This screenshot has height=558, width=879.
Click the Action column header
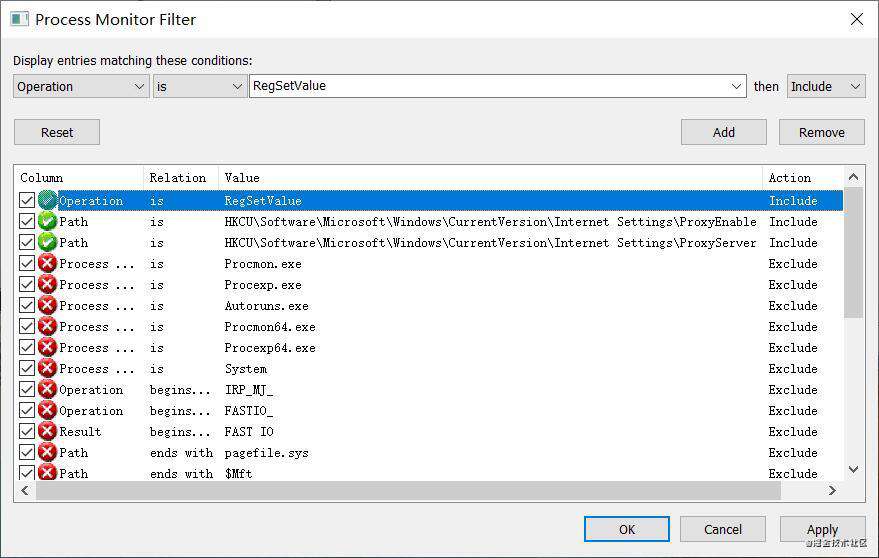tap(803, 178)
